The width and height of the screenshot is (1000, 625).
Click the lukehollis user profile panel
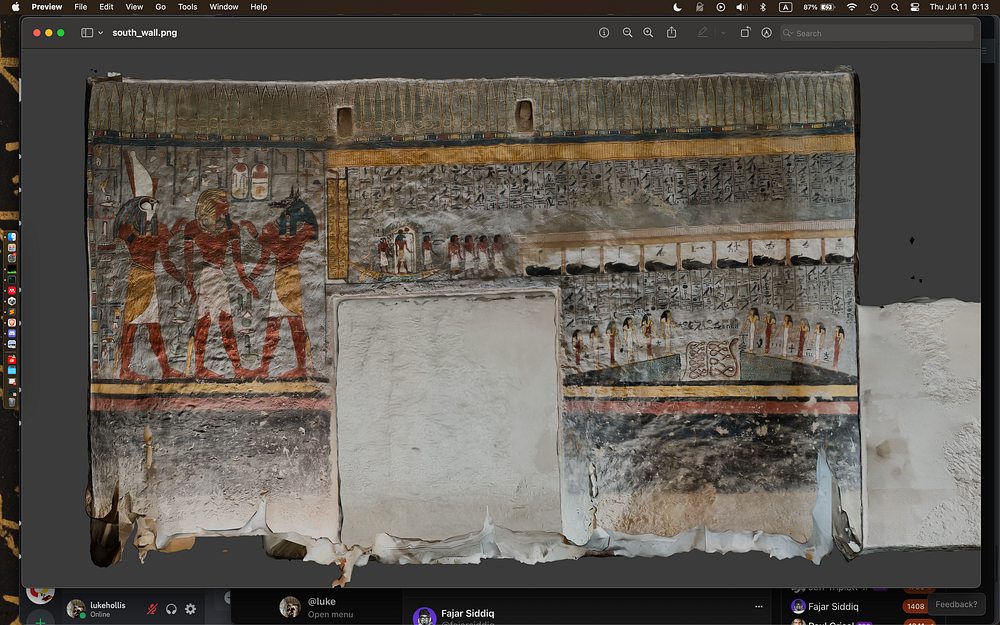(100, 609)
